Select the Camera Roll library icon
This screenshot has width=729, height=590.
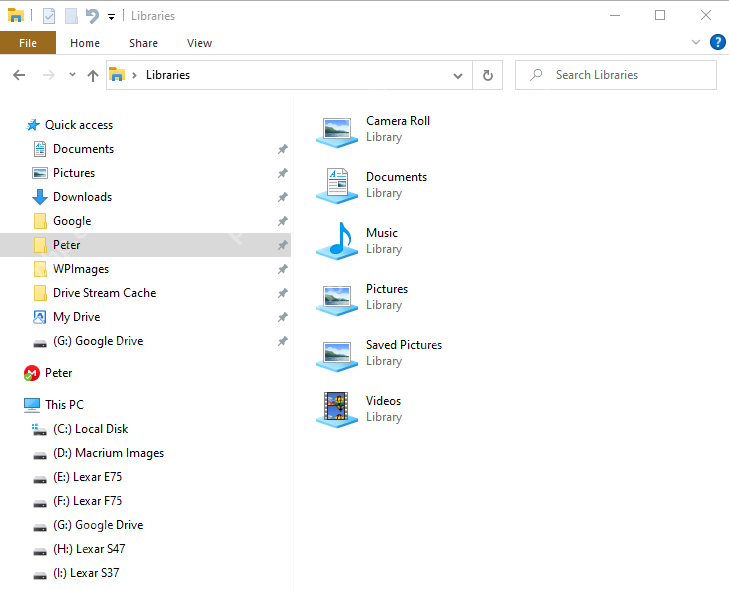[337, 132]
